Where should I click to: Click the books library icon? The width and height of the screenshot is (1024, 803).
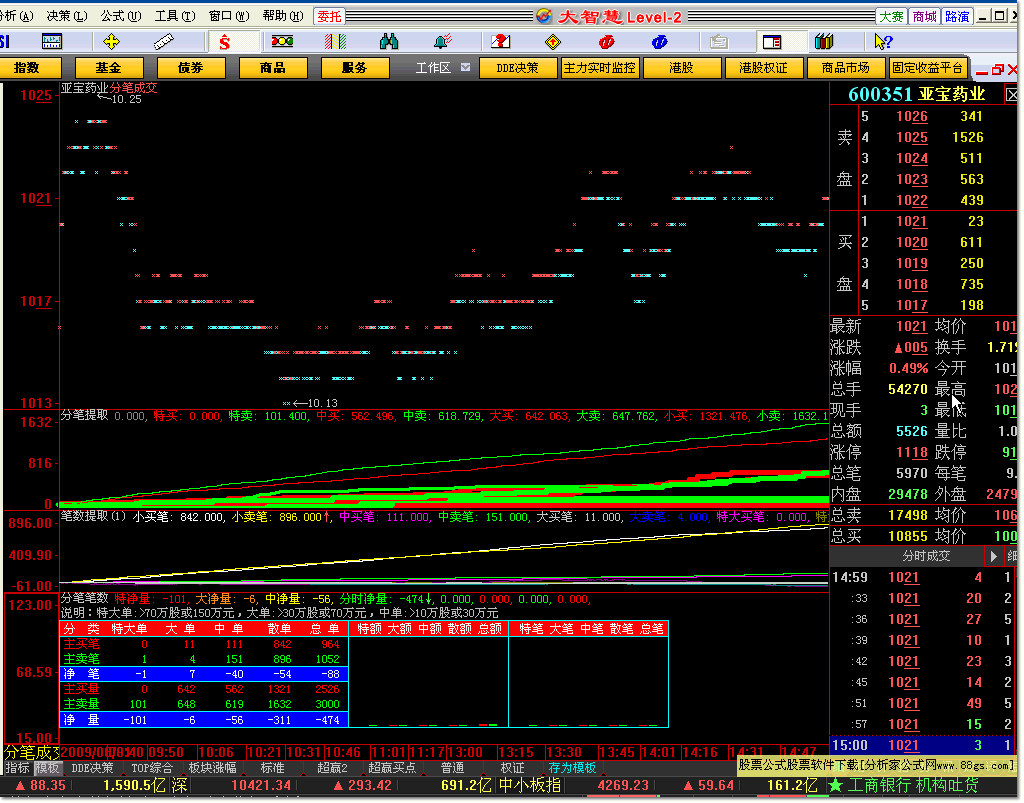click(x=824, y=42)
